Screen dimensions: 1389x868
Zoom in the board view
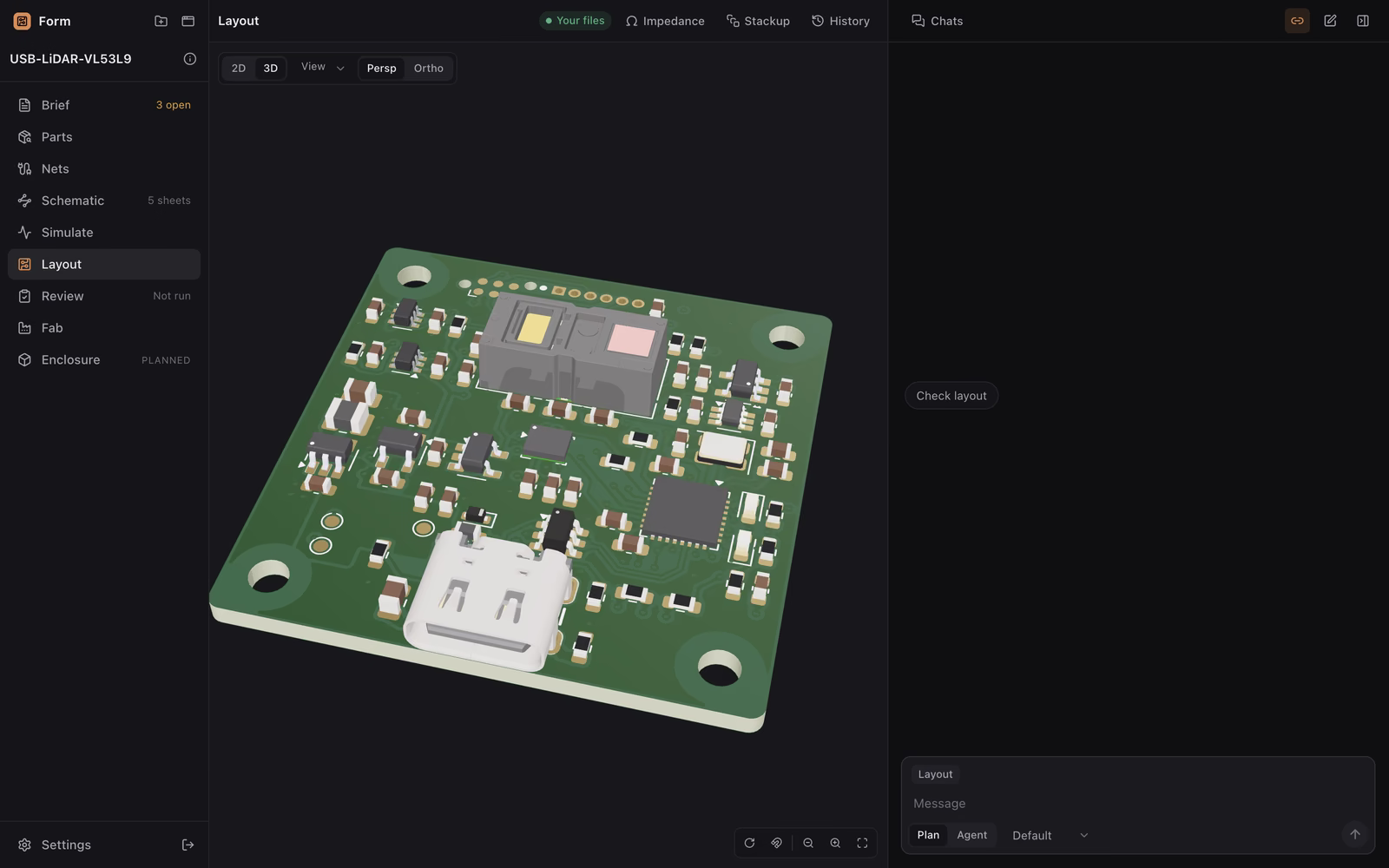coord(835,843)
